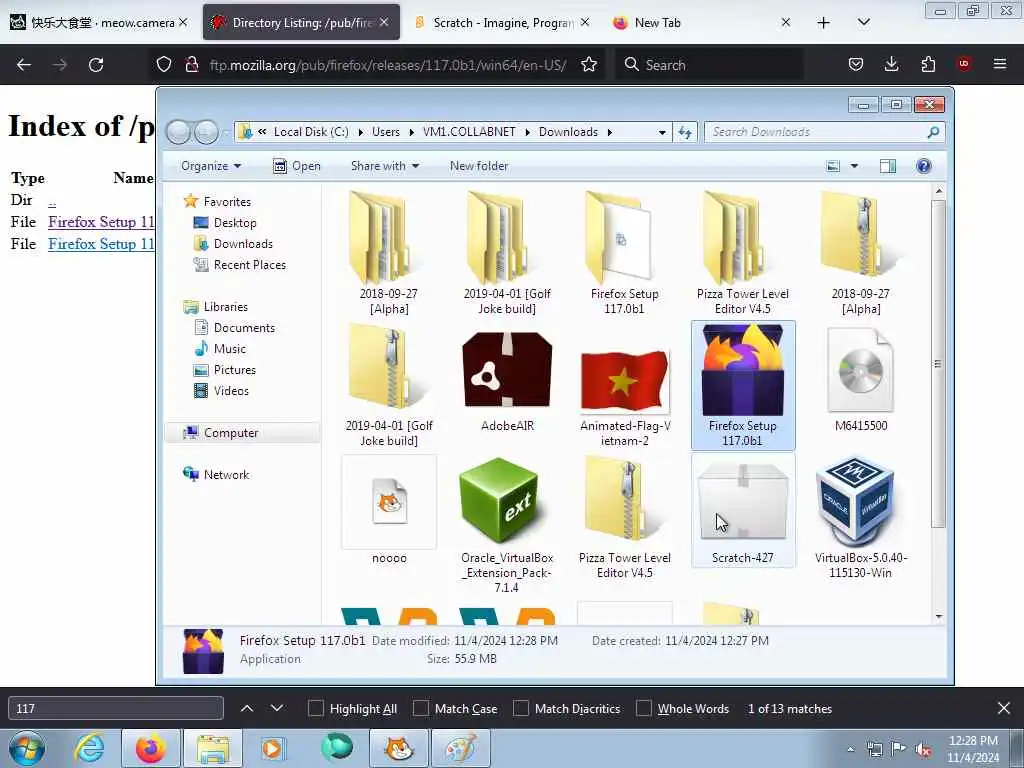1024x768 pixels.
Task: Enable Highlight All checkbox
Action: pos(316,709)
